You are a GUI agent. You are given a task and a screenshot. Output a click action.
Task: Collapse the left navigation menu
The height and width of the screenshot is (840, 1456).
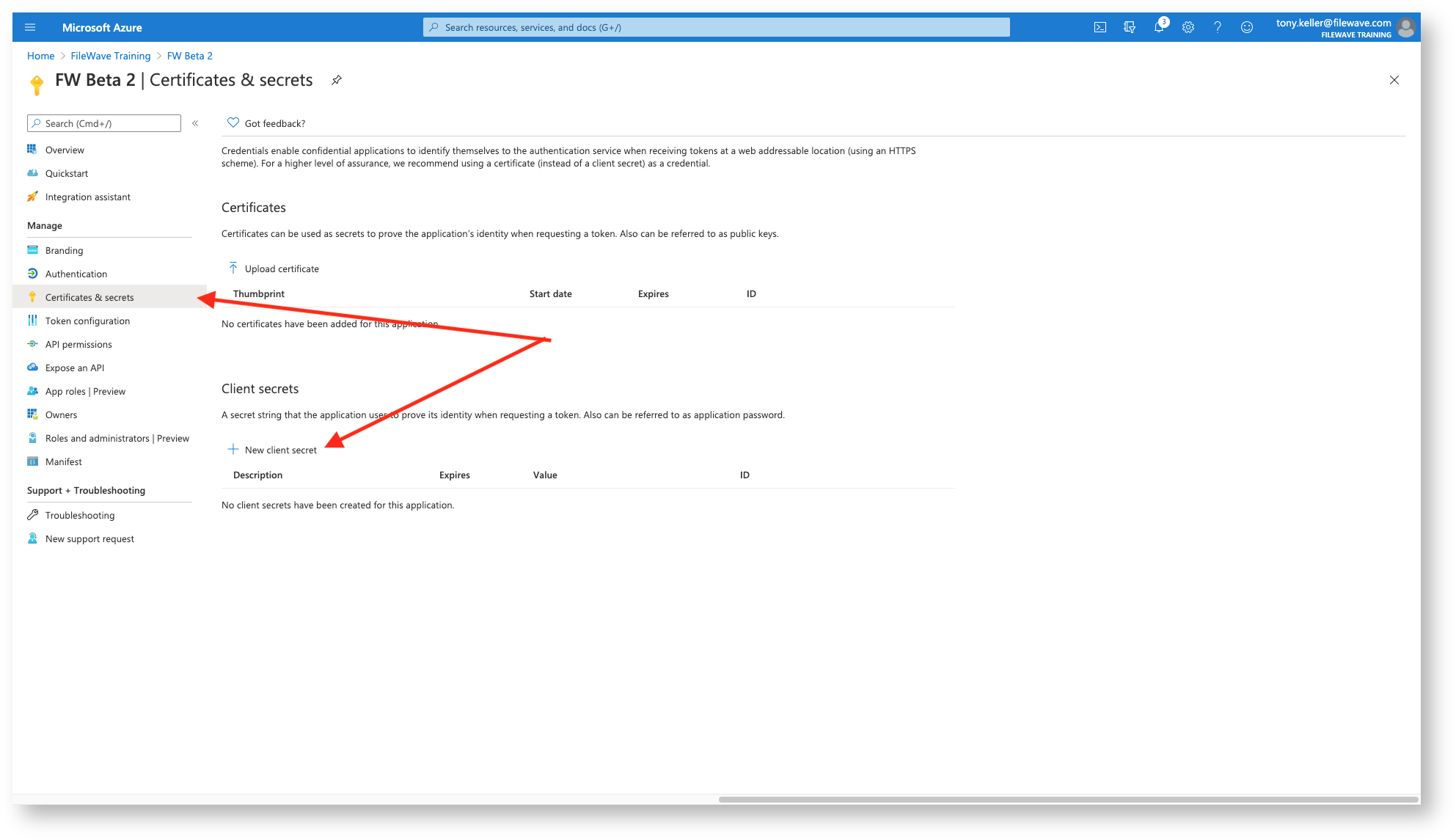pos(195,123)
